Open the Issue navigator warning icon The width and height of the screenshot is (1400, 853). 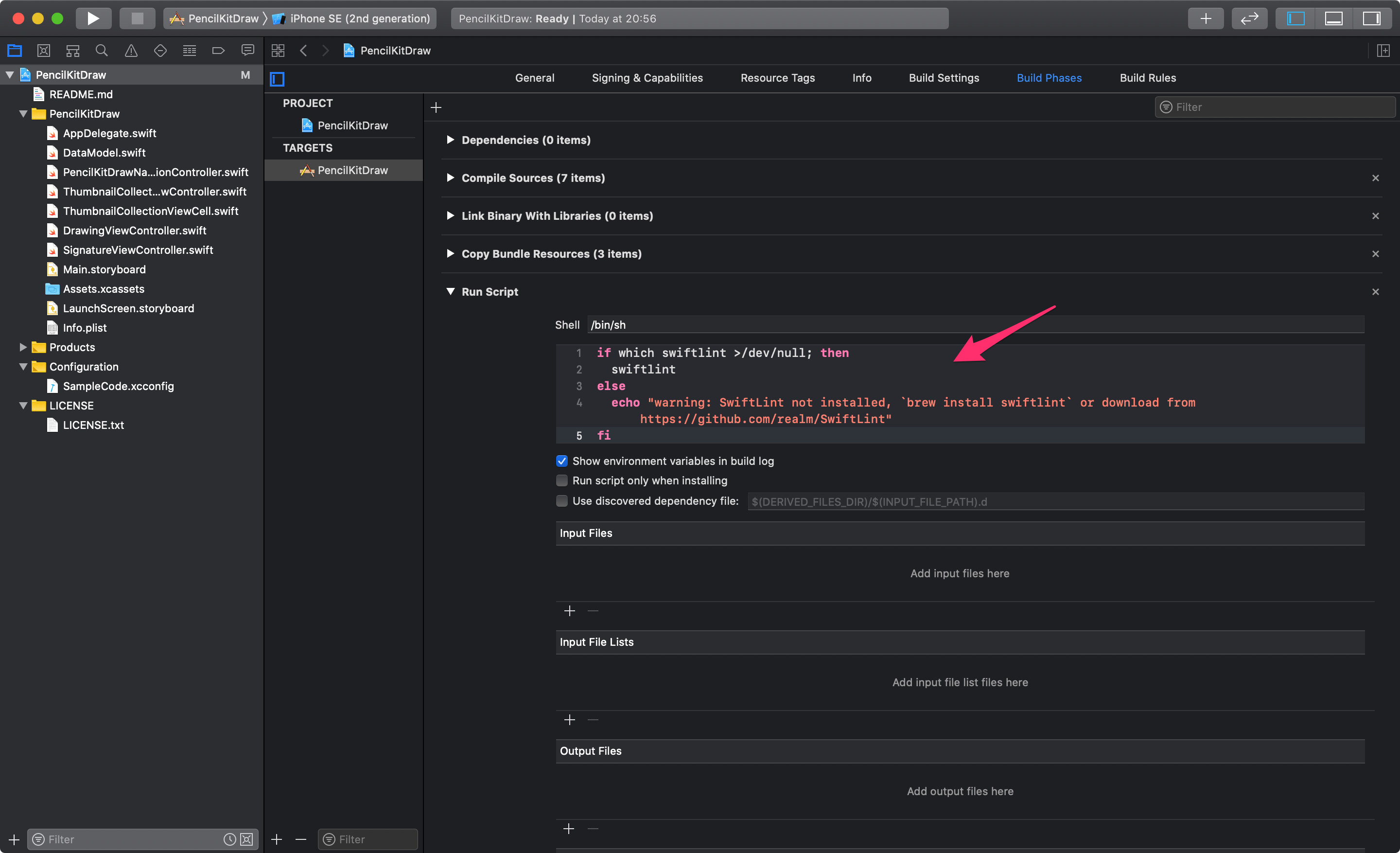(x=131, y=51)
